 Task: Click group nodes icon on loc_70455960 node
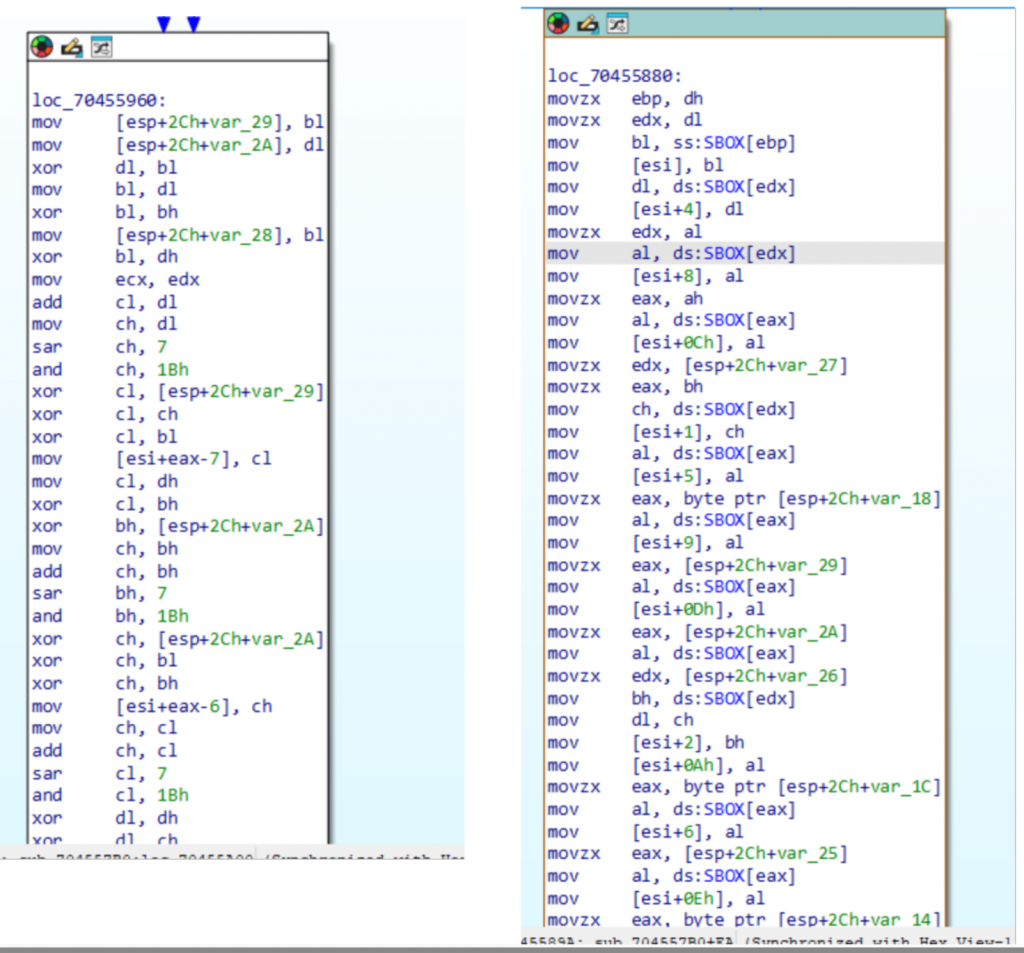[x=101, y=47]
